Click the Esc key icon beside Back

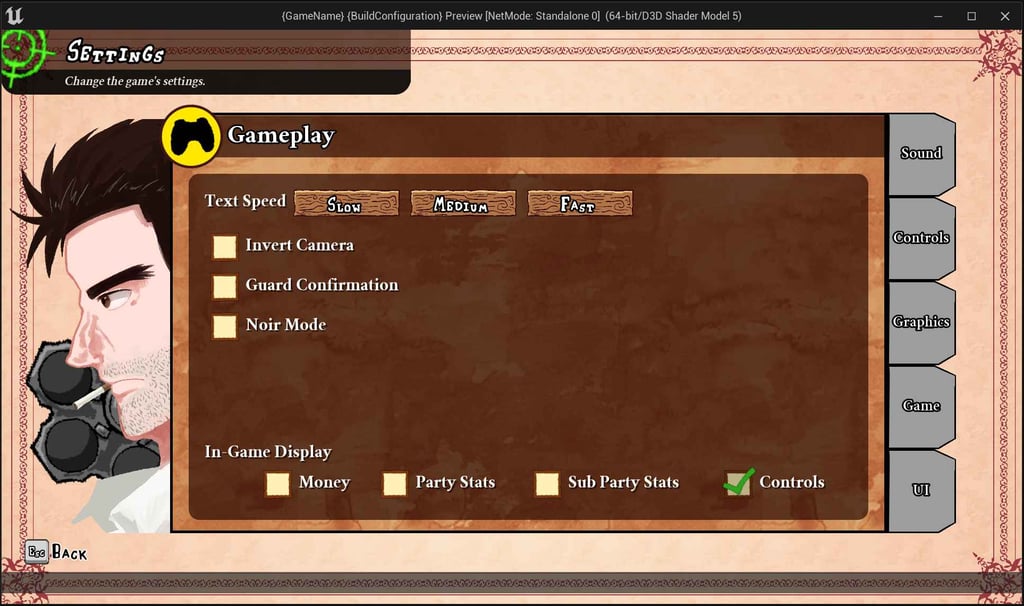point(37,552)
